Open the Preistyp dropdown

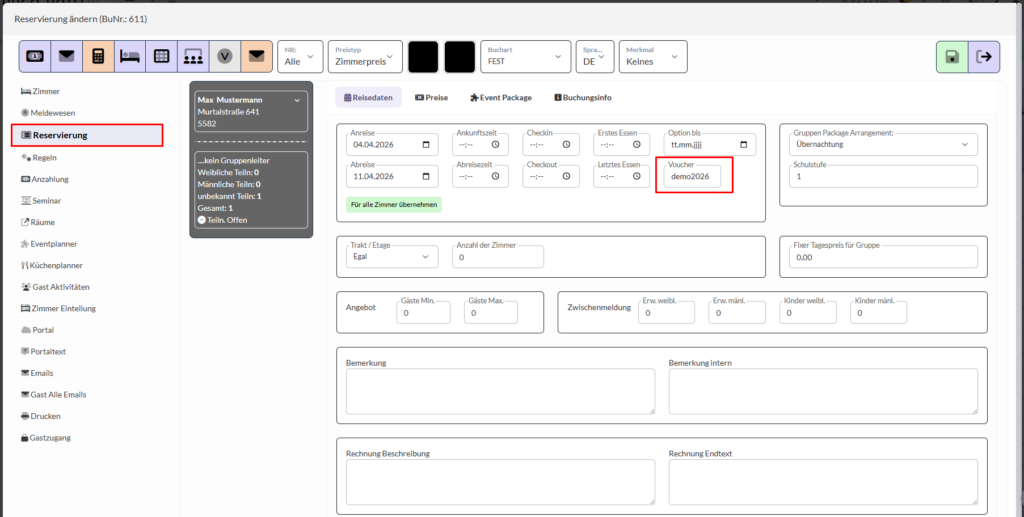tap(364, 57)
